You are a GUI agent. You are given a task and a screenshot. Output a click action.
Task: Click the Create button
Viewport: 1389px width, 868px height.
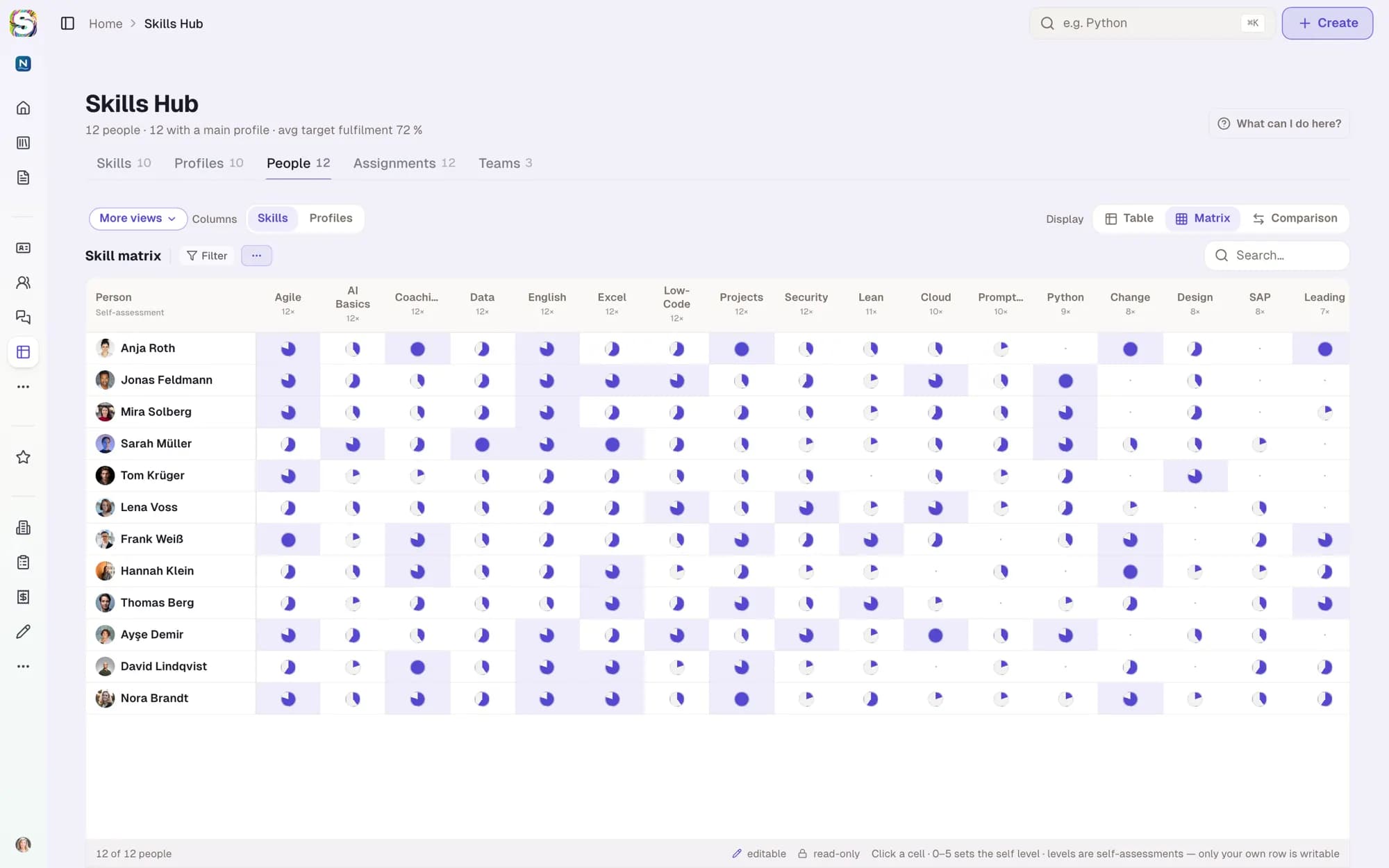[1327, 23]
